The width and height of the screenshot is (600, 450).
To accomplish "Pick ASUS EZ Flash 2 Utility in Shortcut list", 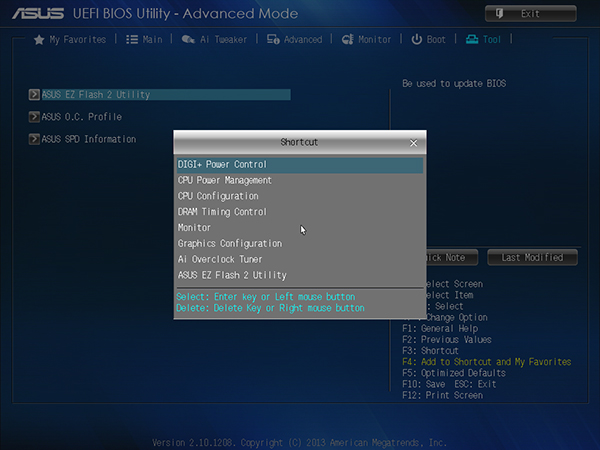I will tap(300, 275).
